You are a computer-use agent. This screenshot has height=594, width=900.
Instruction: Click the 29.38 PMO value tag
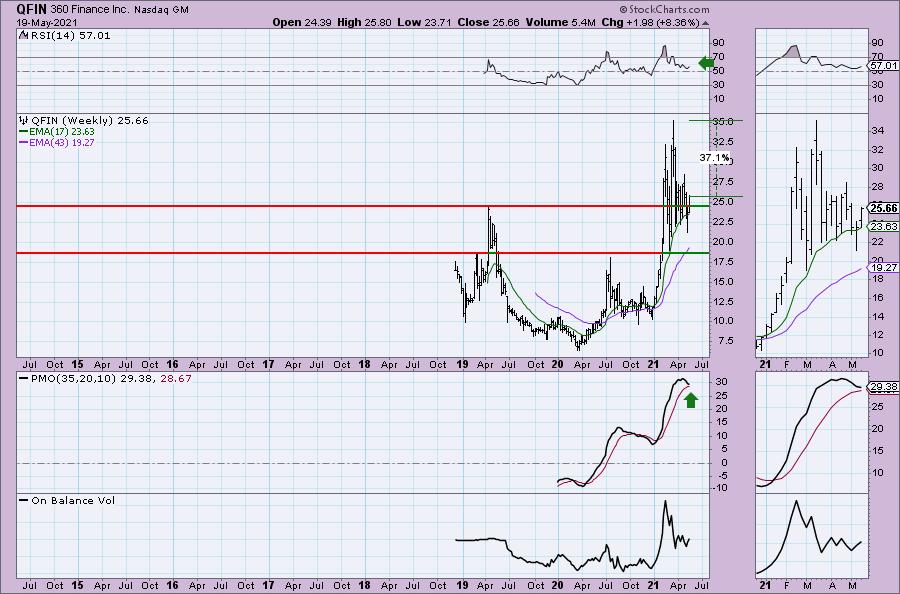883,387
